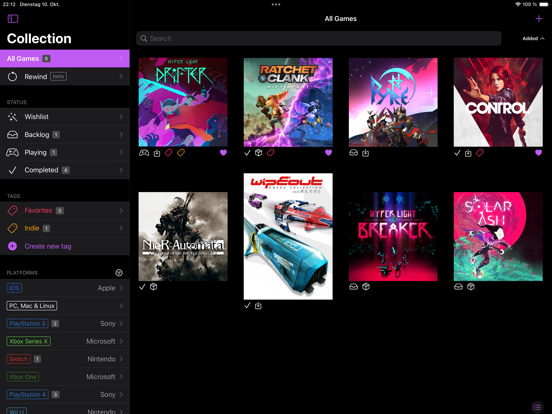Open the Switch platform list
Image resolution: width=552 pixels, height=414 pixels.
click(65, 359)
